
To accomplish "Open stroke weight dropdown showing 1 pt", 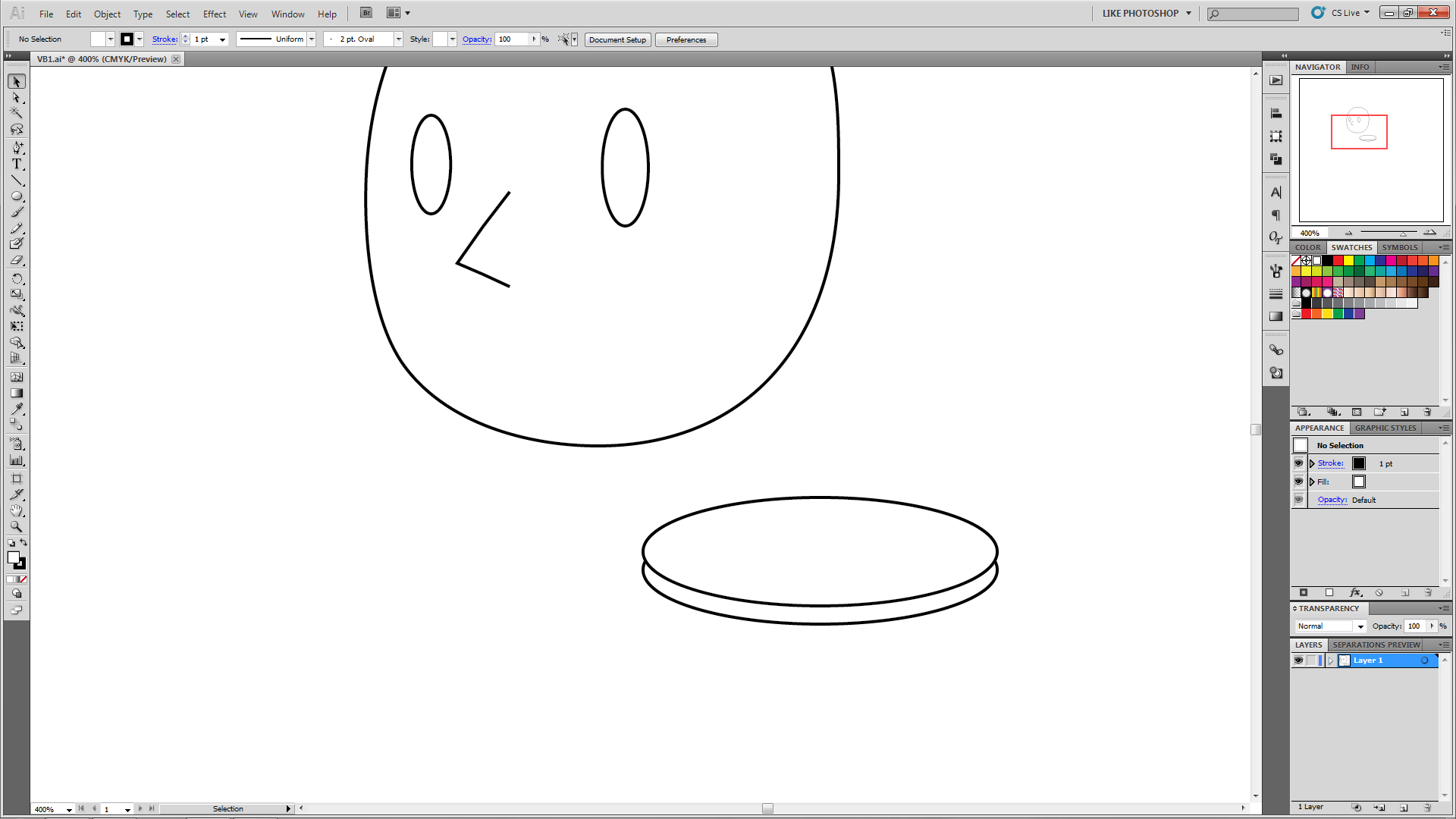I will pyautogui.click(x=222, y=39).
